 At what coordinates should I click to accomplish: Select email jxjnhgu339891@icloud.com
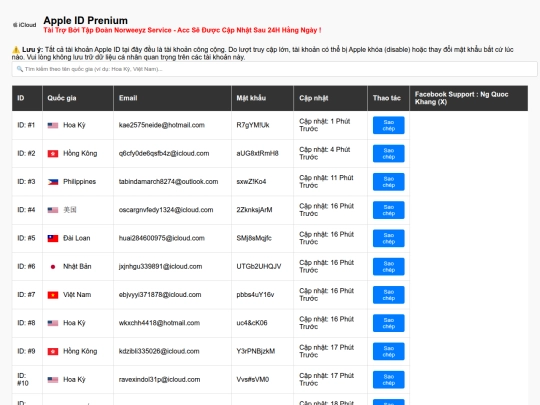click(160, 266)
